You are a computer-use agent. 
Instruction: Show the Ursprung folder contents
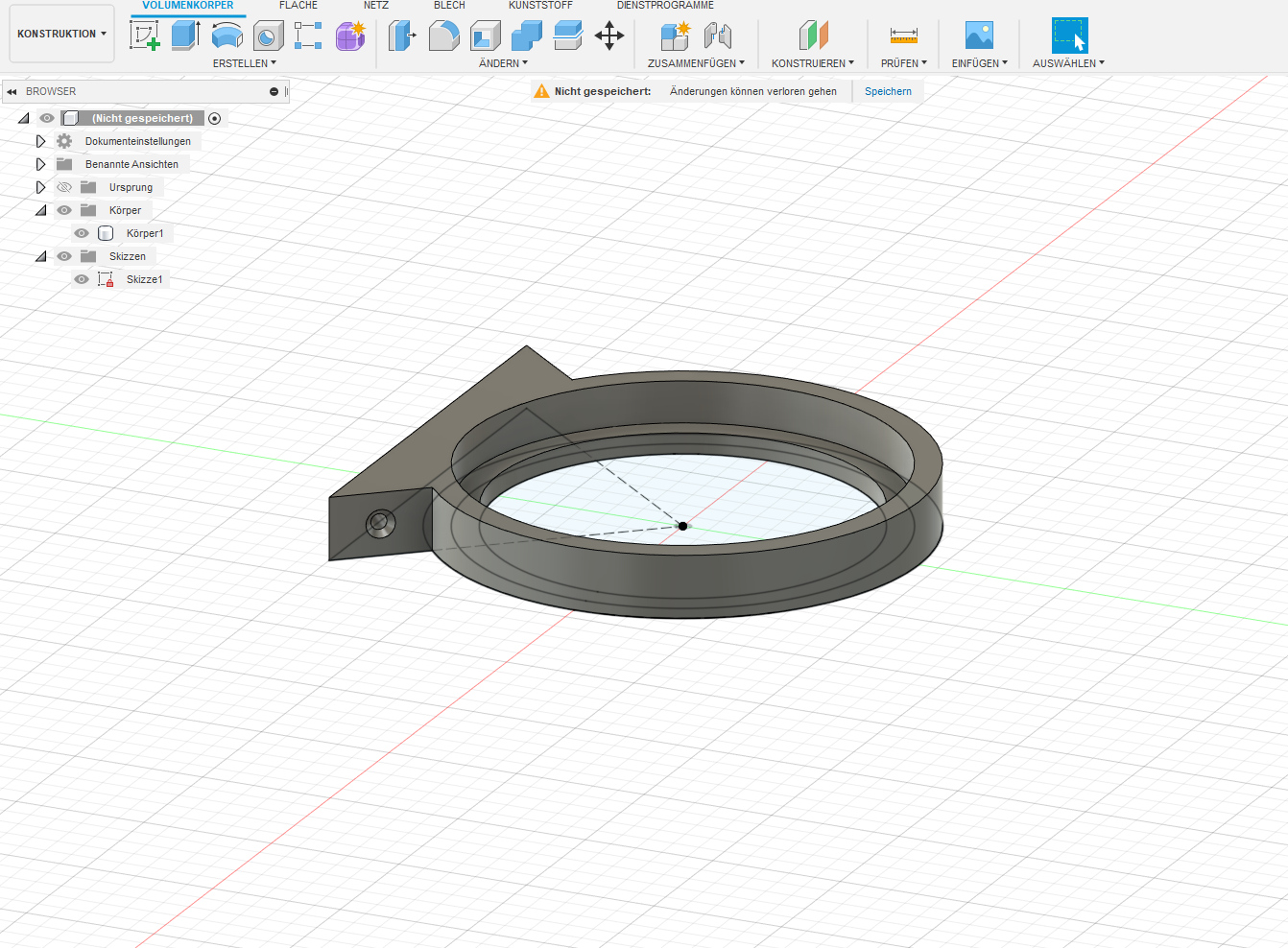[x=40, y=186]
